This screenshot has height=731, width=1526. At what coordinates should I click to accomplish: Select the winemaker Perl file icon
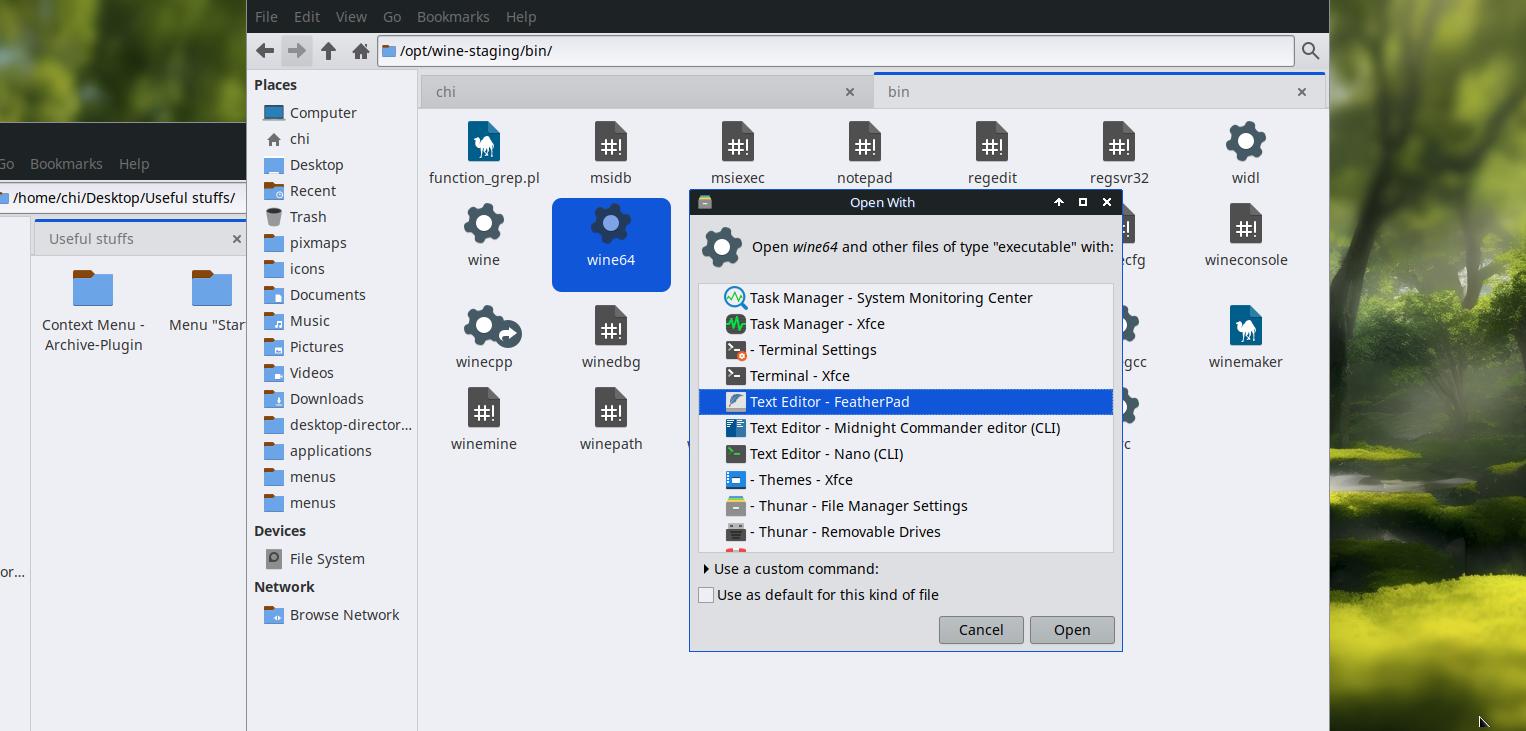tap(1246, 326)
